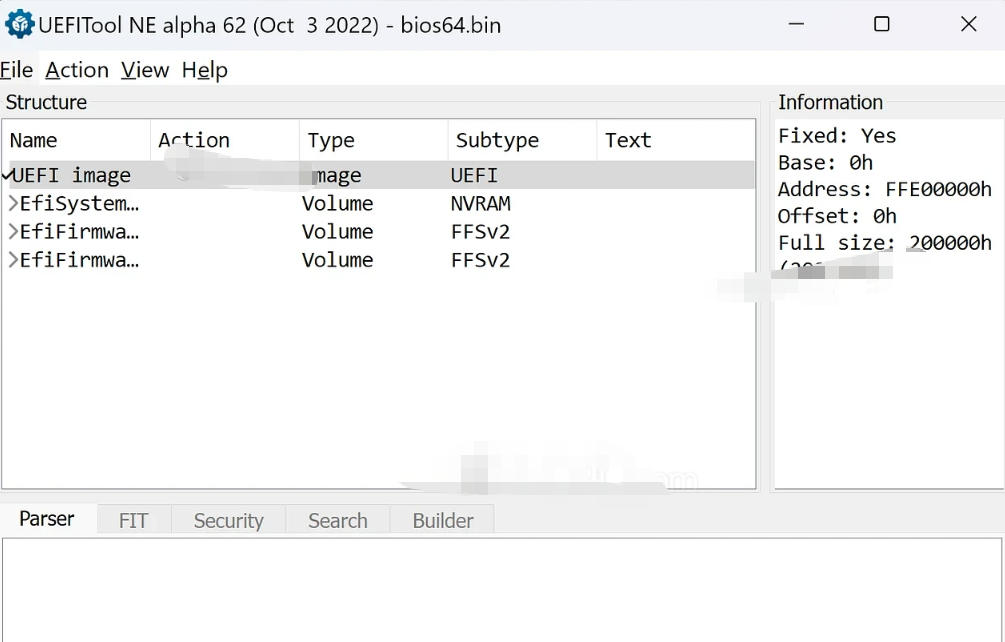Viewport: 1005px width, 642px height.
Task: Click 'Address: FFE00000h' information line
Action: click(x=885, y=190)
